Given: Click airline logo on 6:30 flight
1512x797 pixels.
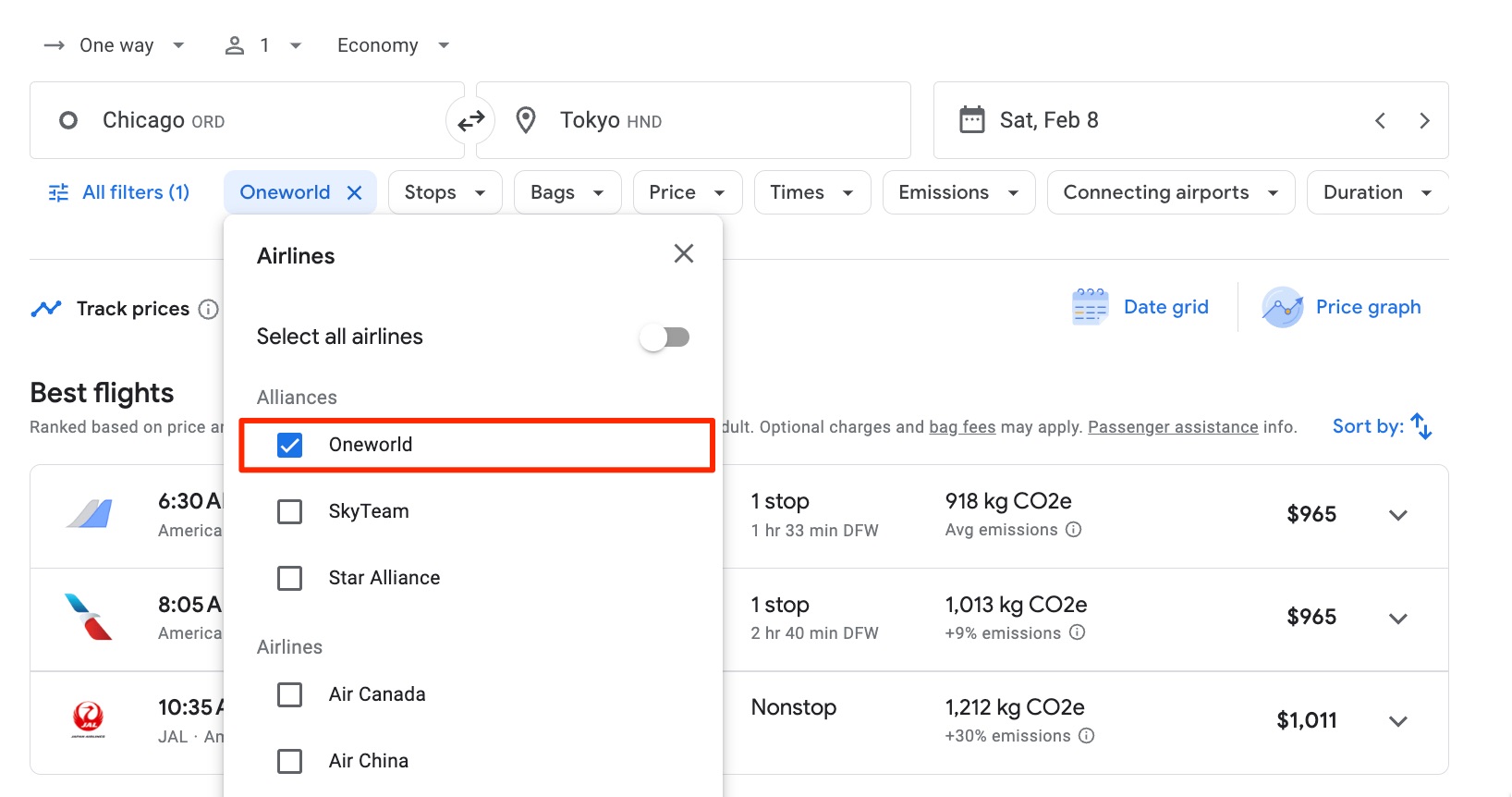Looking at the screenshot, I should click(x=89, y=513).
